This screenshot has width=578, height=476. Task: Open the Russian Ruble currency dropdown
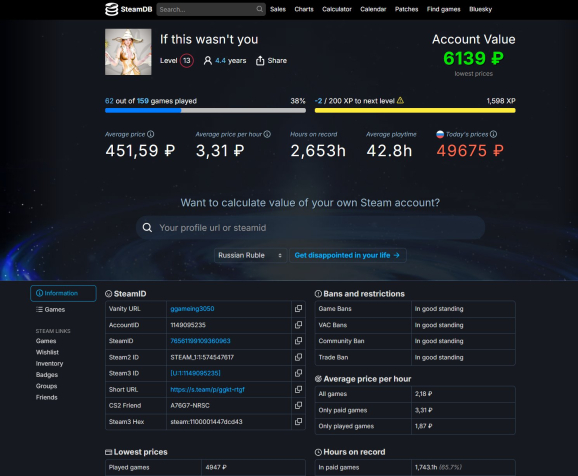click(250, 255)
